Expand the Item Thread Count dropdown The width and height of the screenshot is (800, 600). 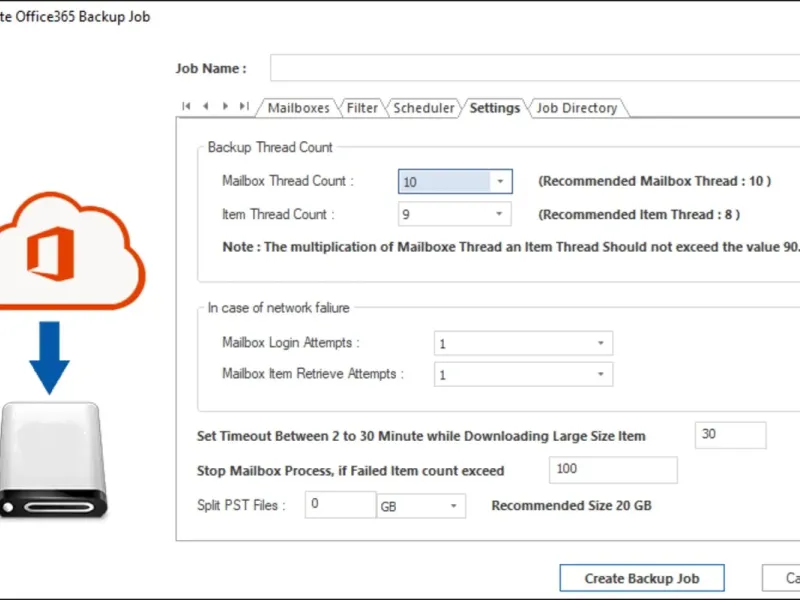tap(499, 214)
